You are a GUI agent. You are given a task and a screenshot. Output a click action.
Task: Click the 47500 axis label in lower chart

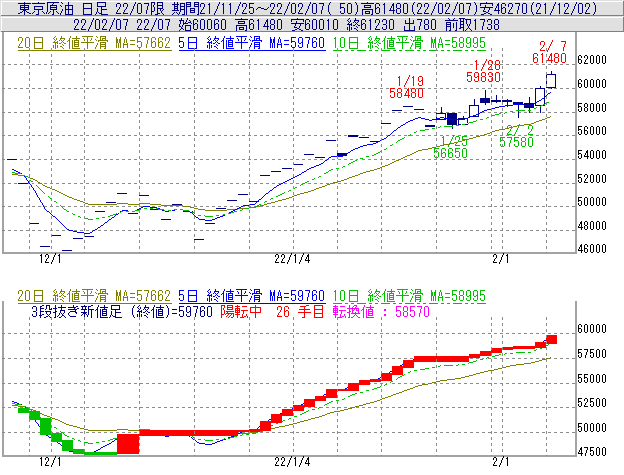coord(592,452)
